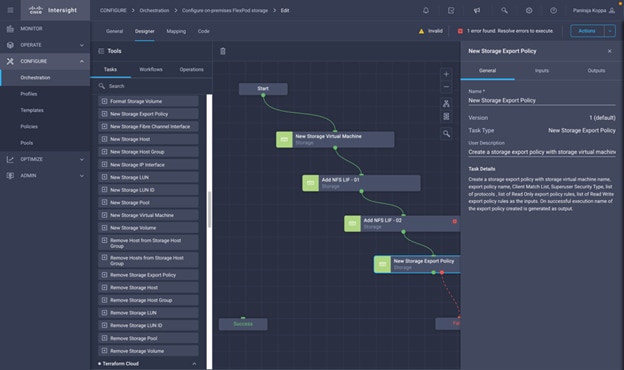
Task: Open the Actions dropdown arrow
Action: coord(610,31)
